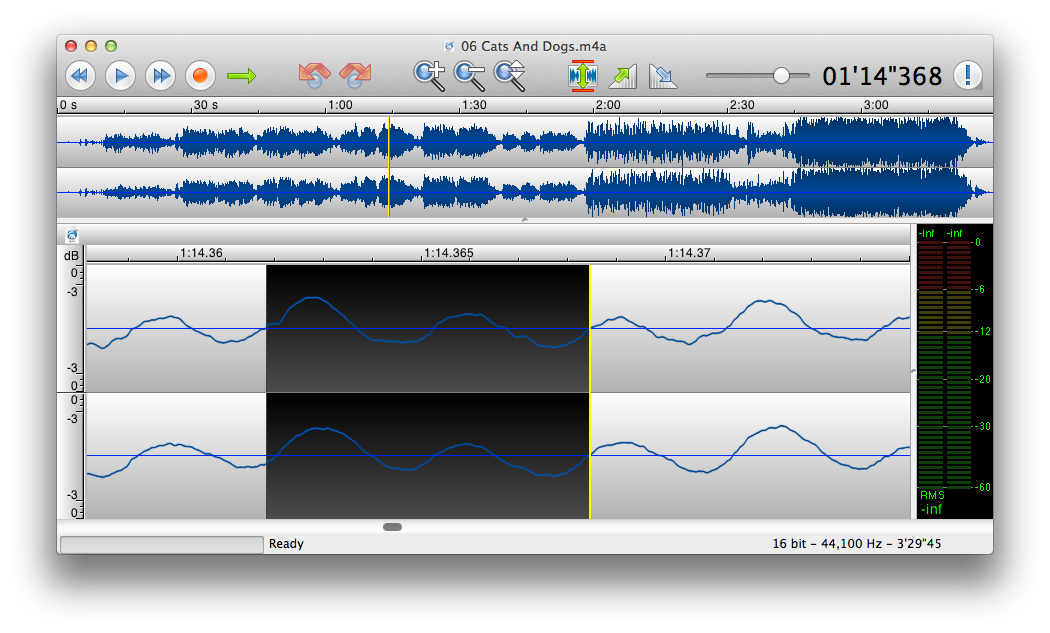The image size is (1050, 633).
Task: Zoom in with the plus magnifier
Action: [x=429, y=76]
